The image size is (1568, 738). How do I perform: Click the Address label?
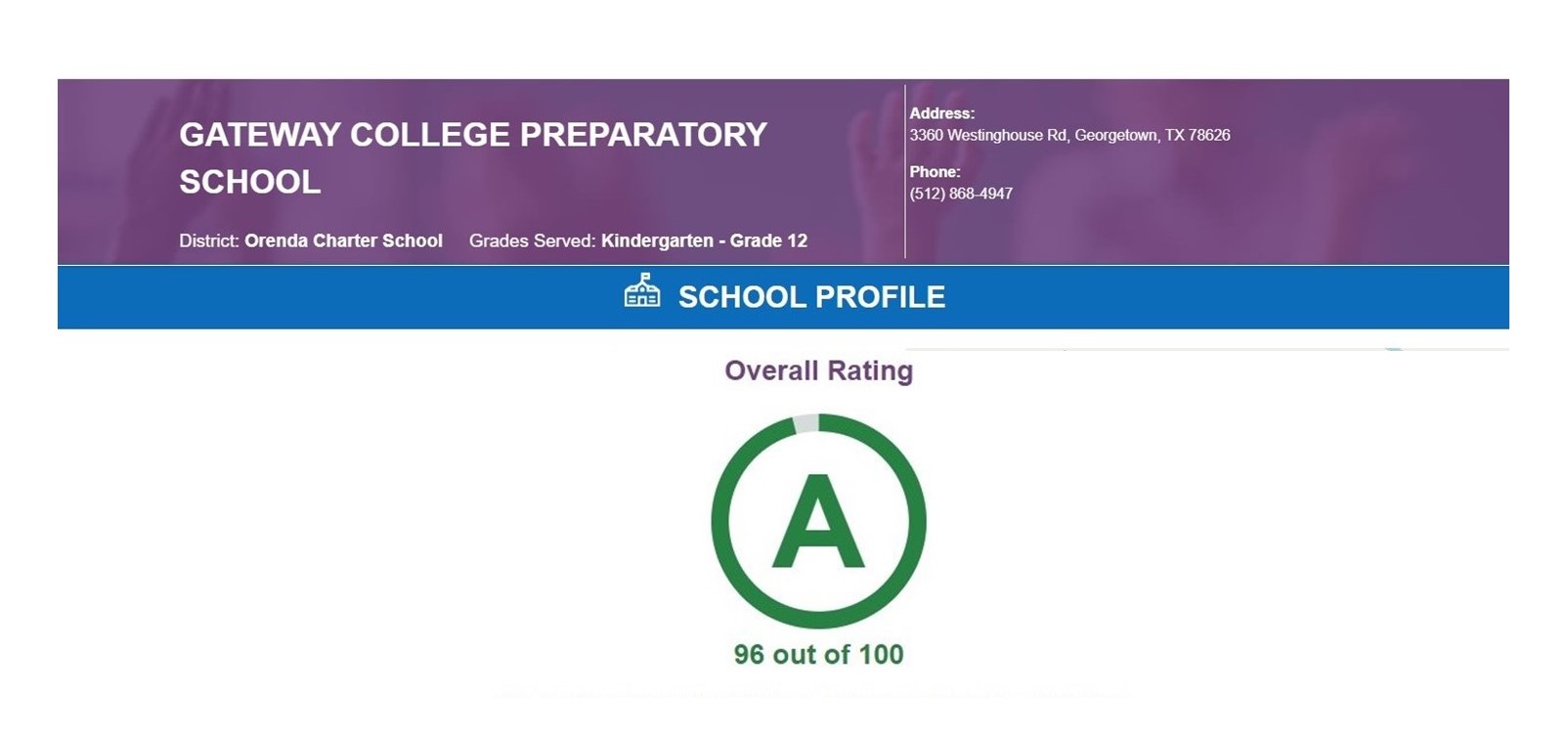942,113
